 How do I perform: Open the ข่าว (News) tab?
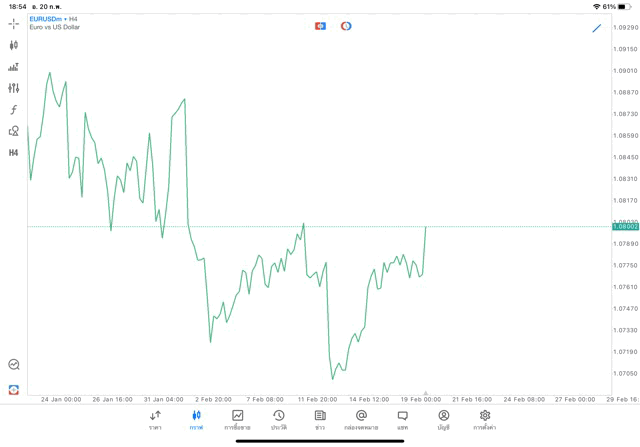(x=320, y=419)
